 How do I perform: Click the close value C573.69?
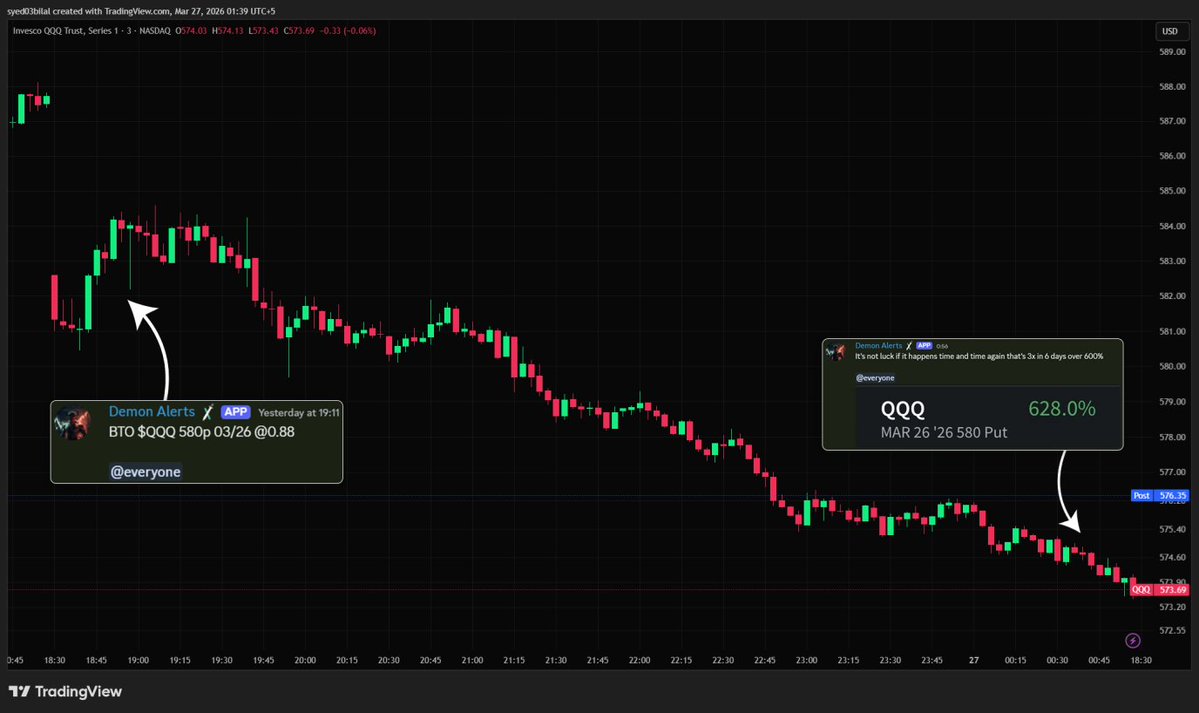tap(299, 31)
